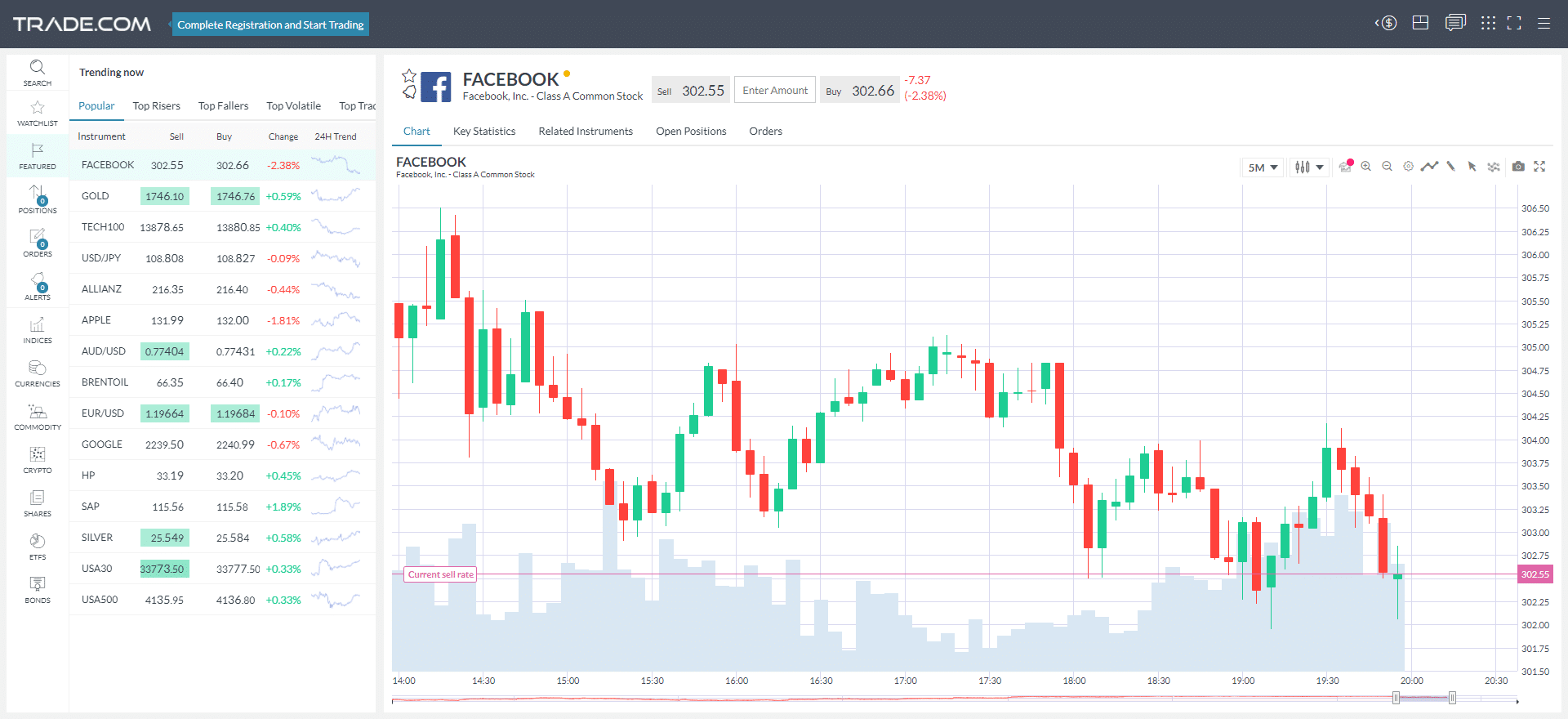The height and width of the screenshot is (719, 1568).
Task: Click the SILVER sell price 25.549
Action: tap(164, 538)
